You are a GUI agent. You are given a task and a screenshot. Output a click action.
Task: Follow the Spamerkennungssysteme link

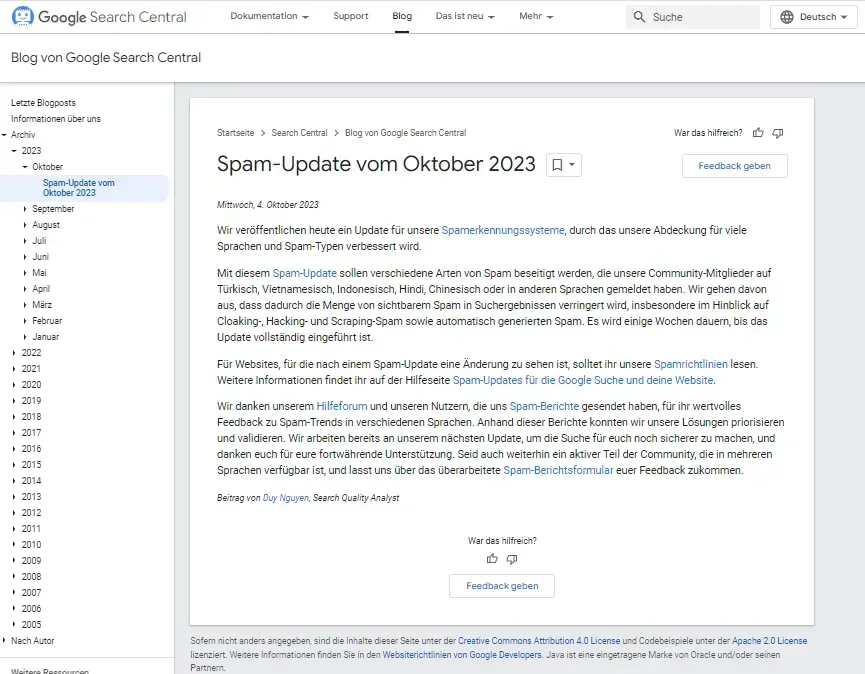click(x=503, y=230)
